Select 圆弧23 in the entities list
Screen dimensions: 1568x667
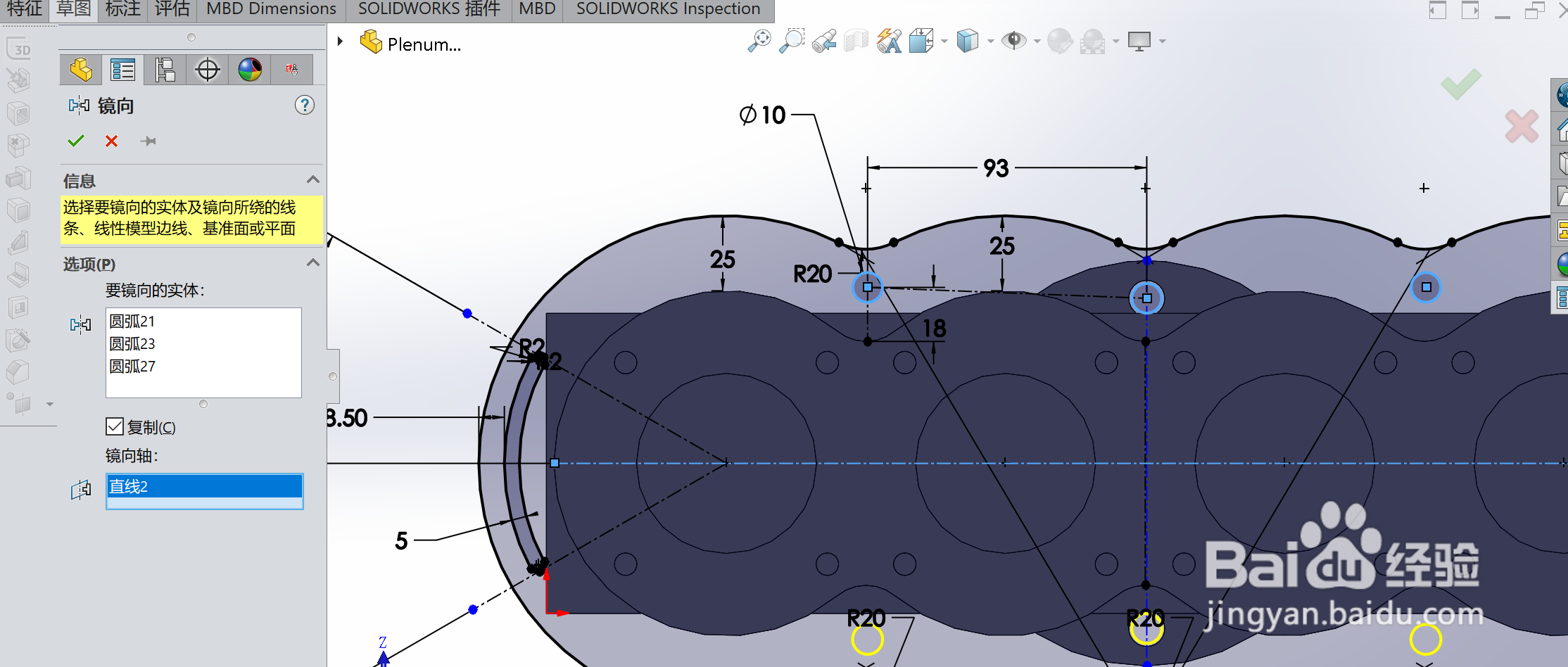[132, 344]
